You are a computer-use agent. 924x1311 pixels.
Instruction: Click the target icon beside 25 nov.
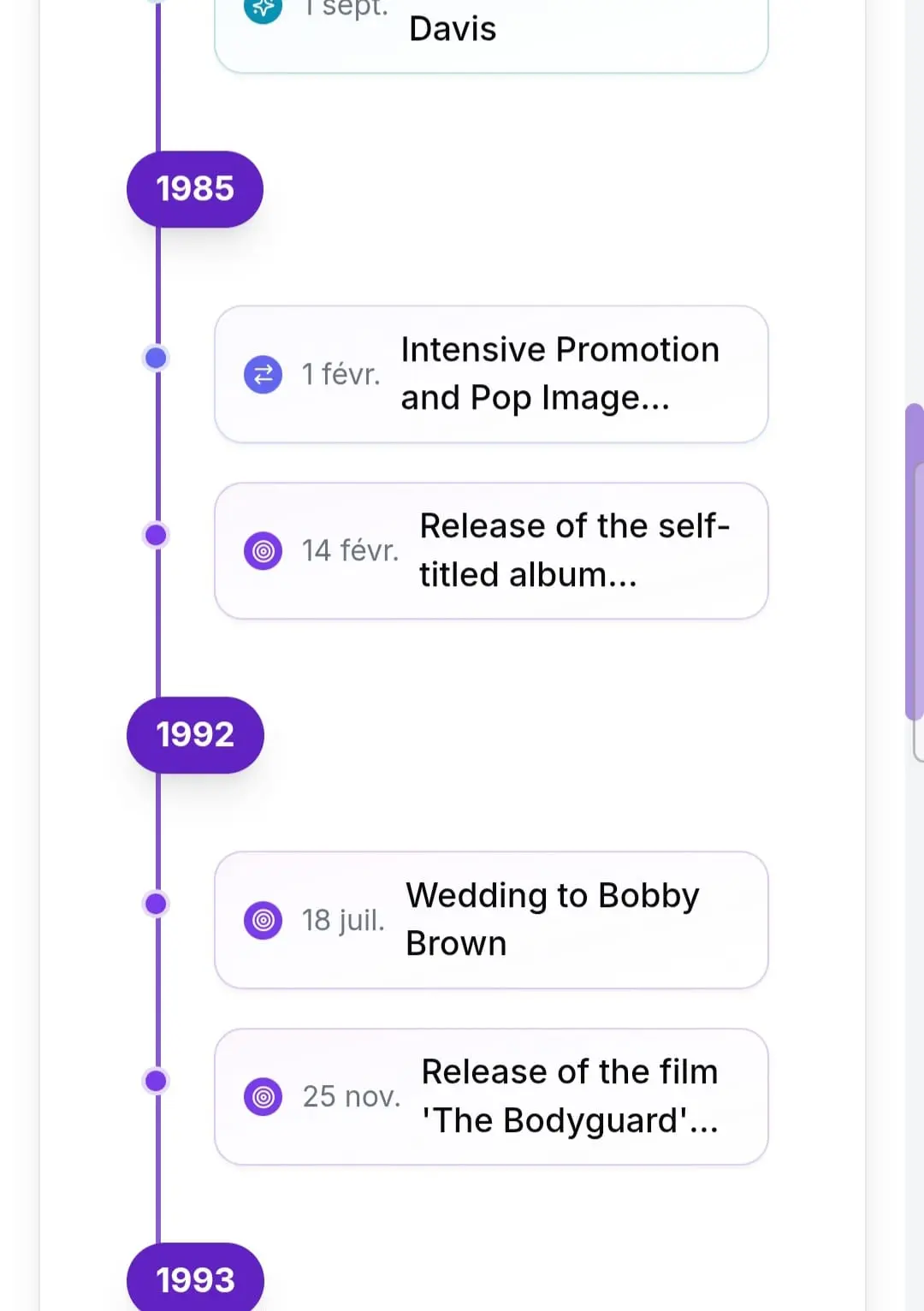tap(264, 1096)
